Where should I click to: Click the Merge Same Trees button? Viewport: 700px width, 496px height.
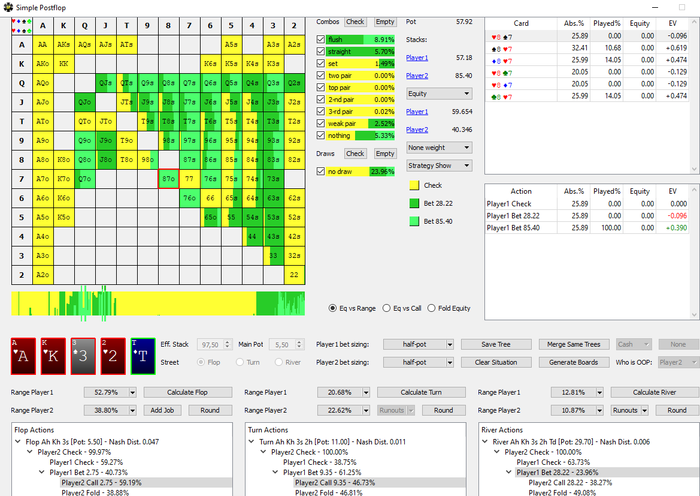click(x=574, y=344)
